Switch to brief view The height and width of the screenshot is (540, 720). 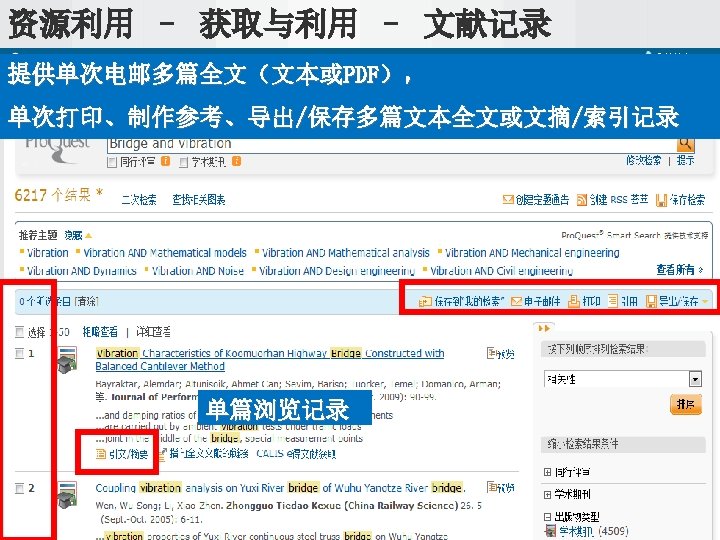point(100,332)
